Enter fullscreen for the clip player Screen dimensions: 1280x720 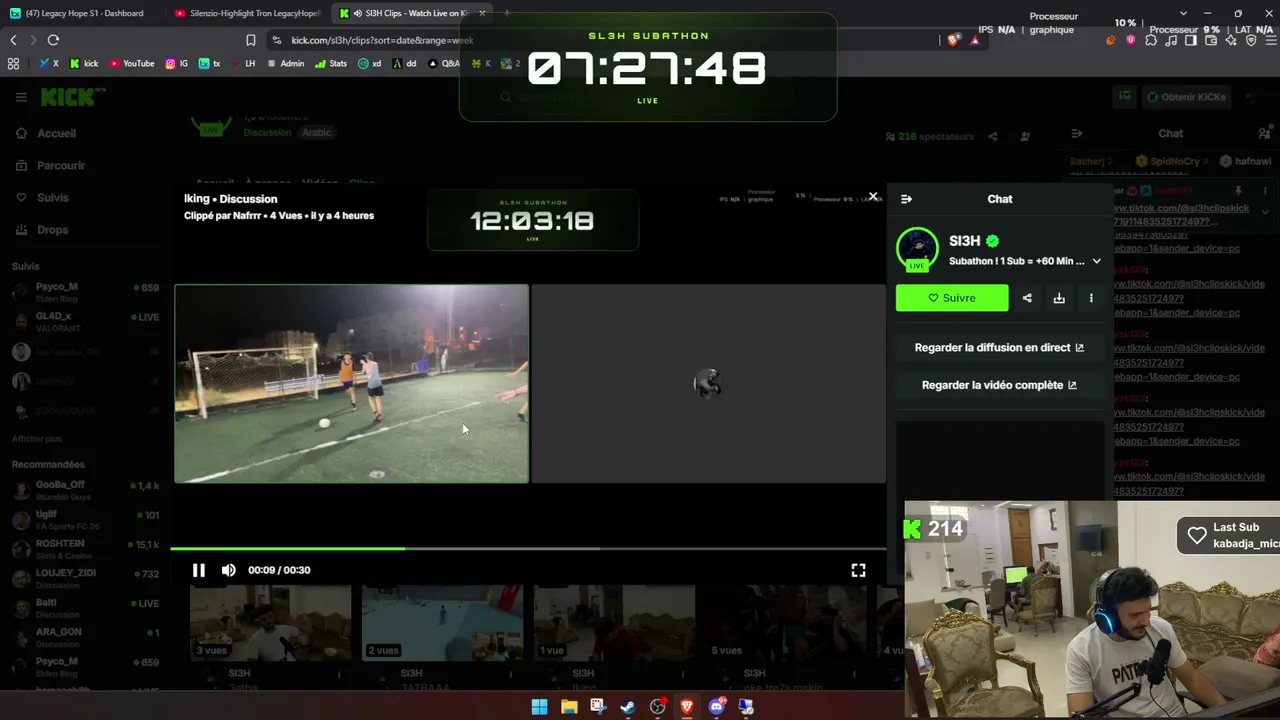pyautogui.click(x=858, y=570)
